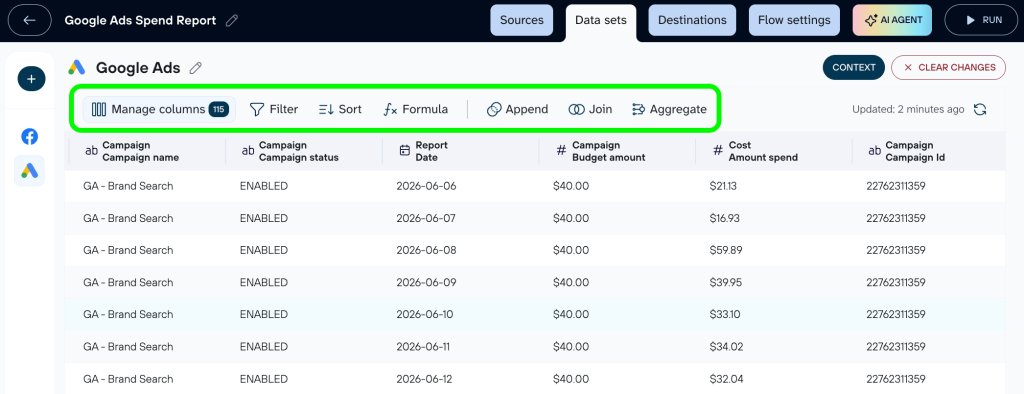Image resolution: width=1024 pixels, height=394 pixels.
Task: Click the date cell 2026-06-06
Action: (x=426, y=186)
